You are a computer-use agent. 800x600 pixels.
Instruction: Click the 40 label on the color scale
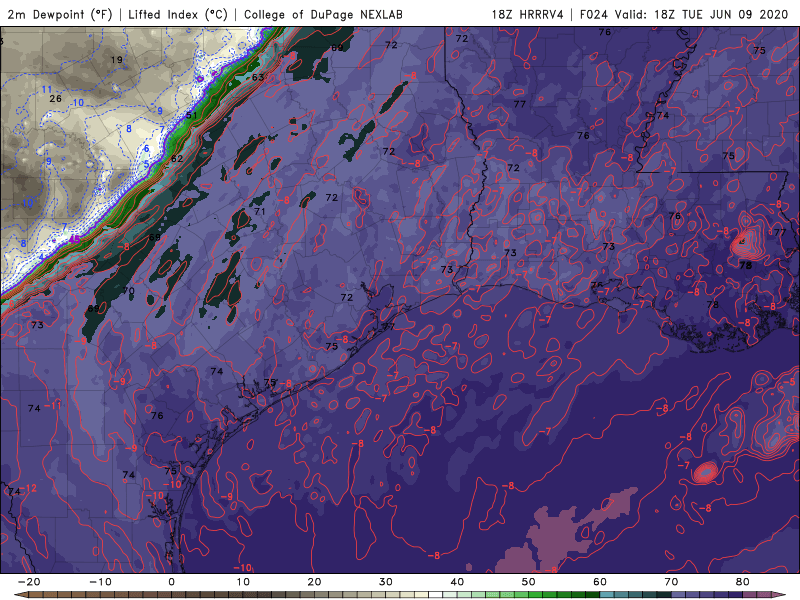(457, 582)
